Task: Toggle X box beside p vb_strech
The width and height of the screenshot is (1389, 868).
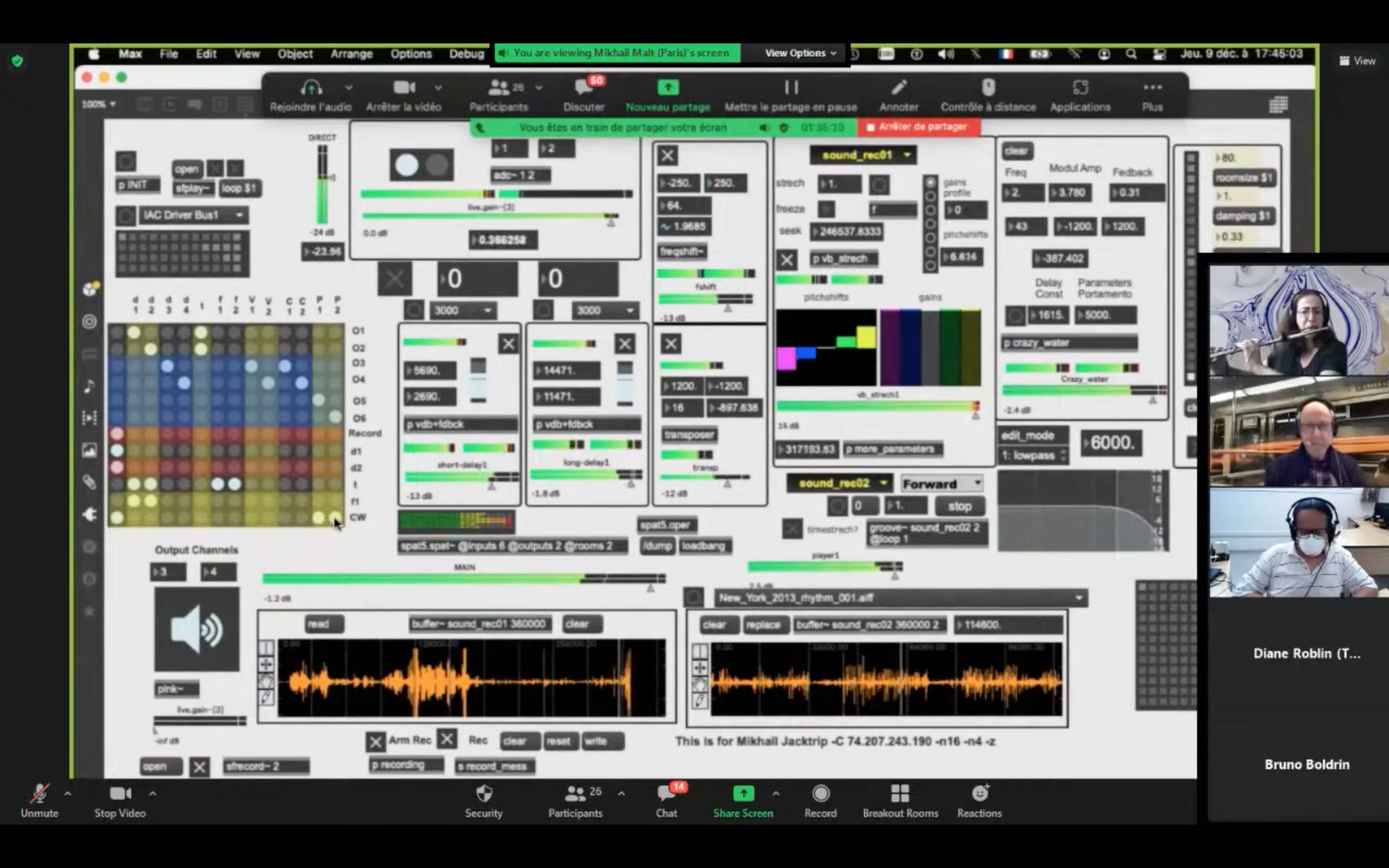Action: [787, 260]
